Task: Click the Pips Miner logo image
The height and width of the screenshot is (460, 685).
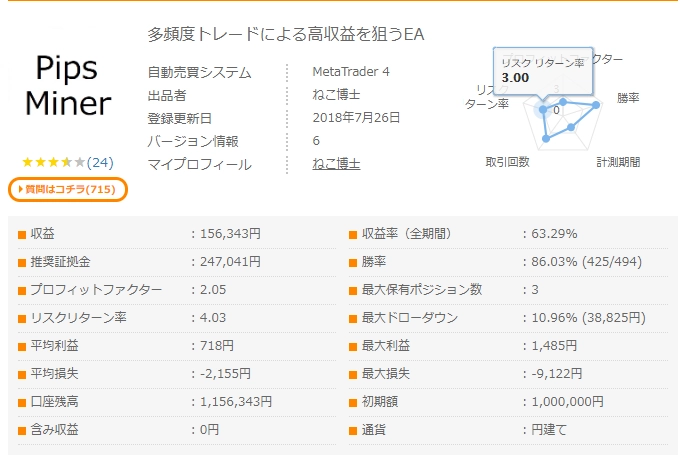Action: pos(68,85)
